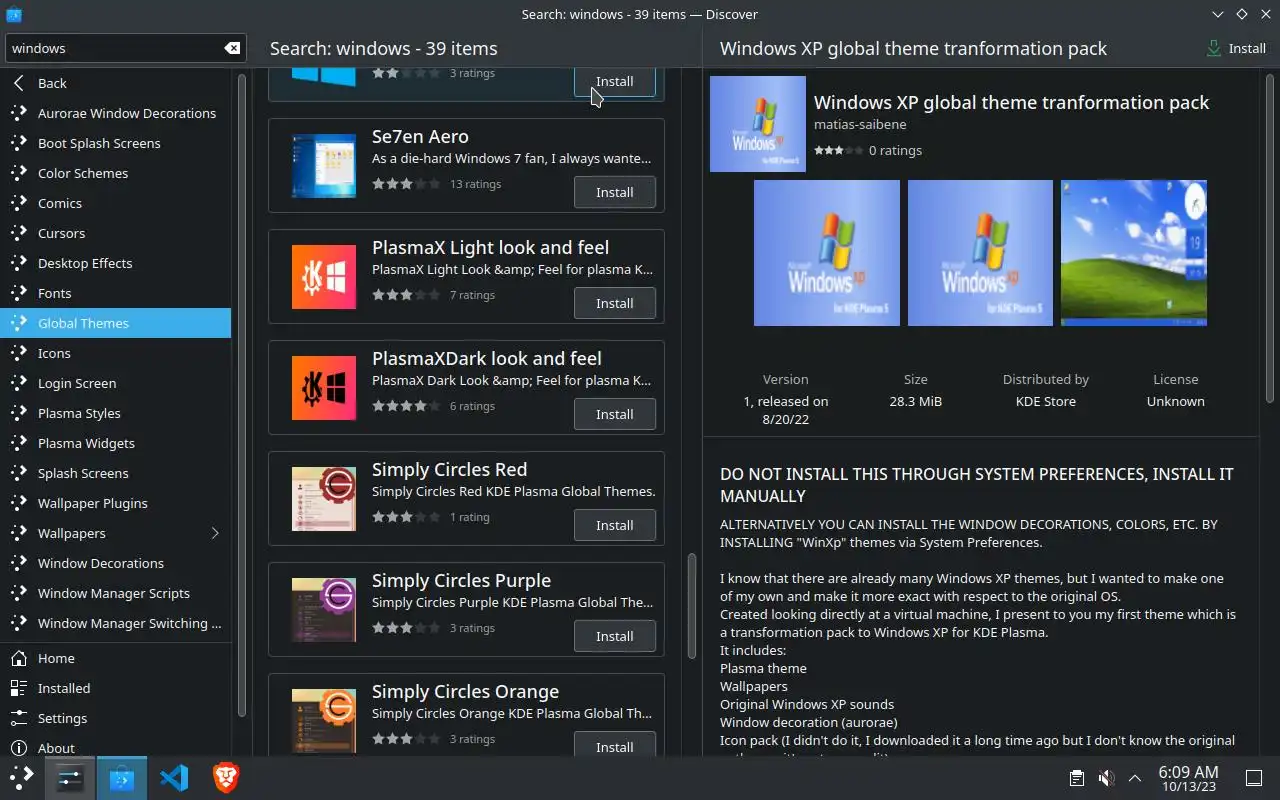Click the Plasma Styles category icon
Image resolution: width=1280 pixels, height=800 pixels.
point(19,413)
